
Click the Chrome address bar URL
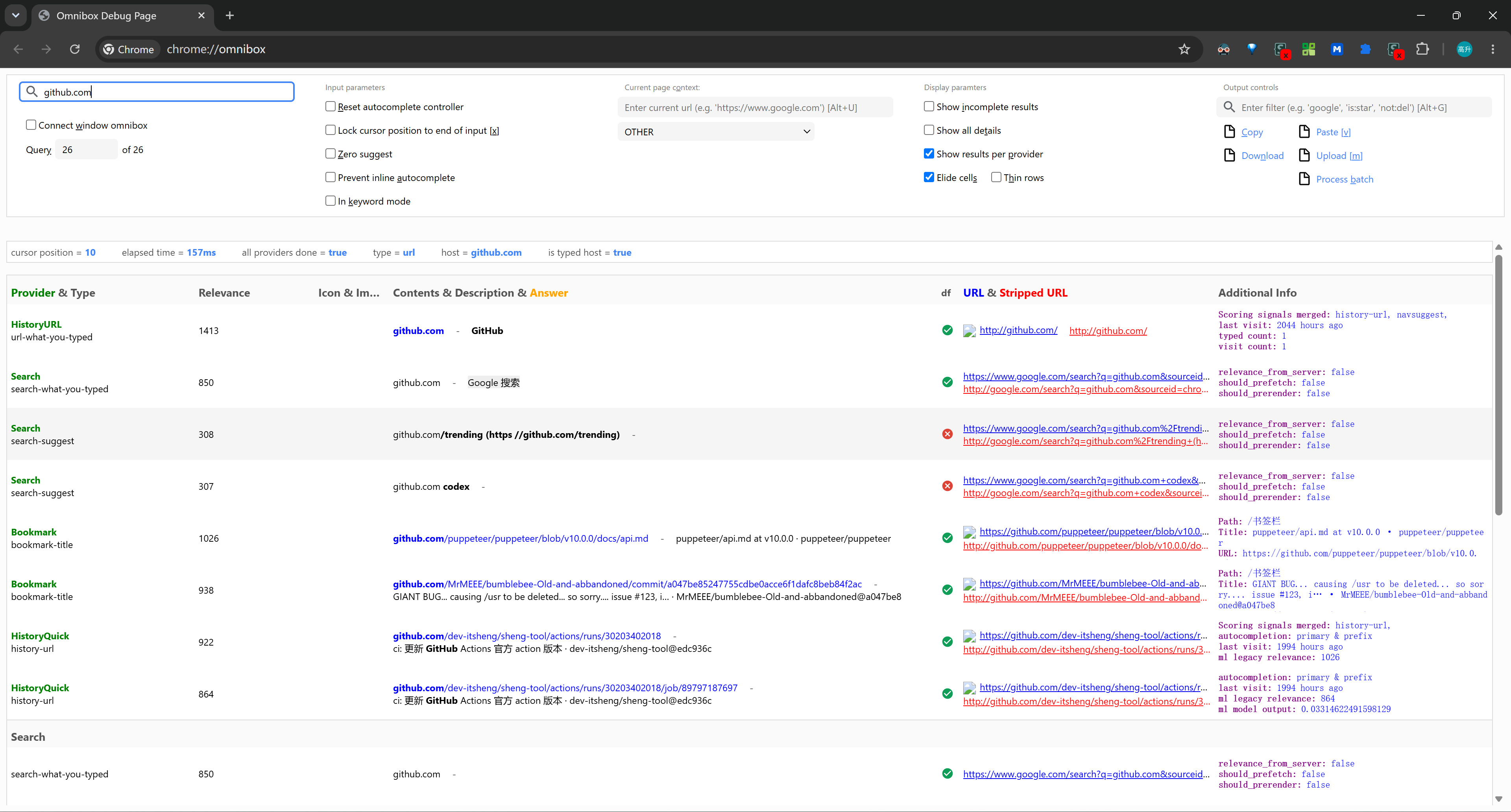(x=216, y=49)
